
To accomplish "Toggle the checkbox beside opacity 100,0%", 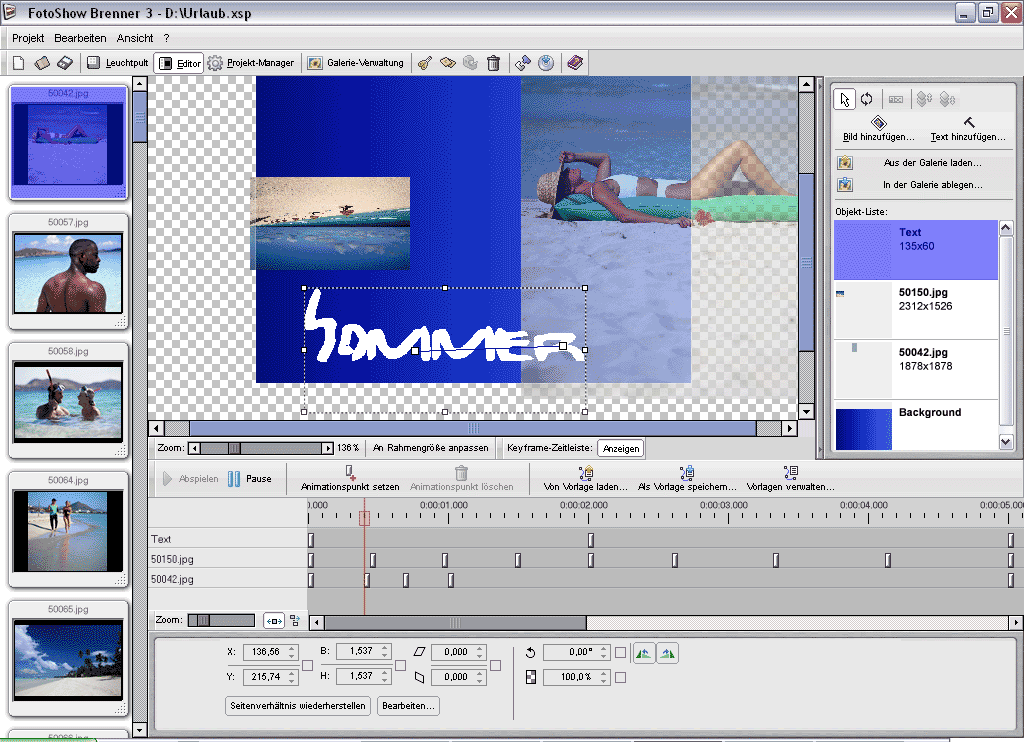I will [621, 678].
